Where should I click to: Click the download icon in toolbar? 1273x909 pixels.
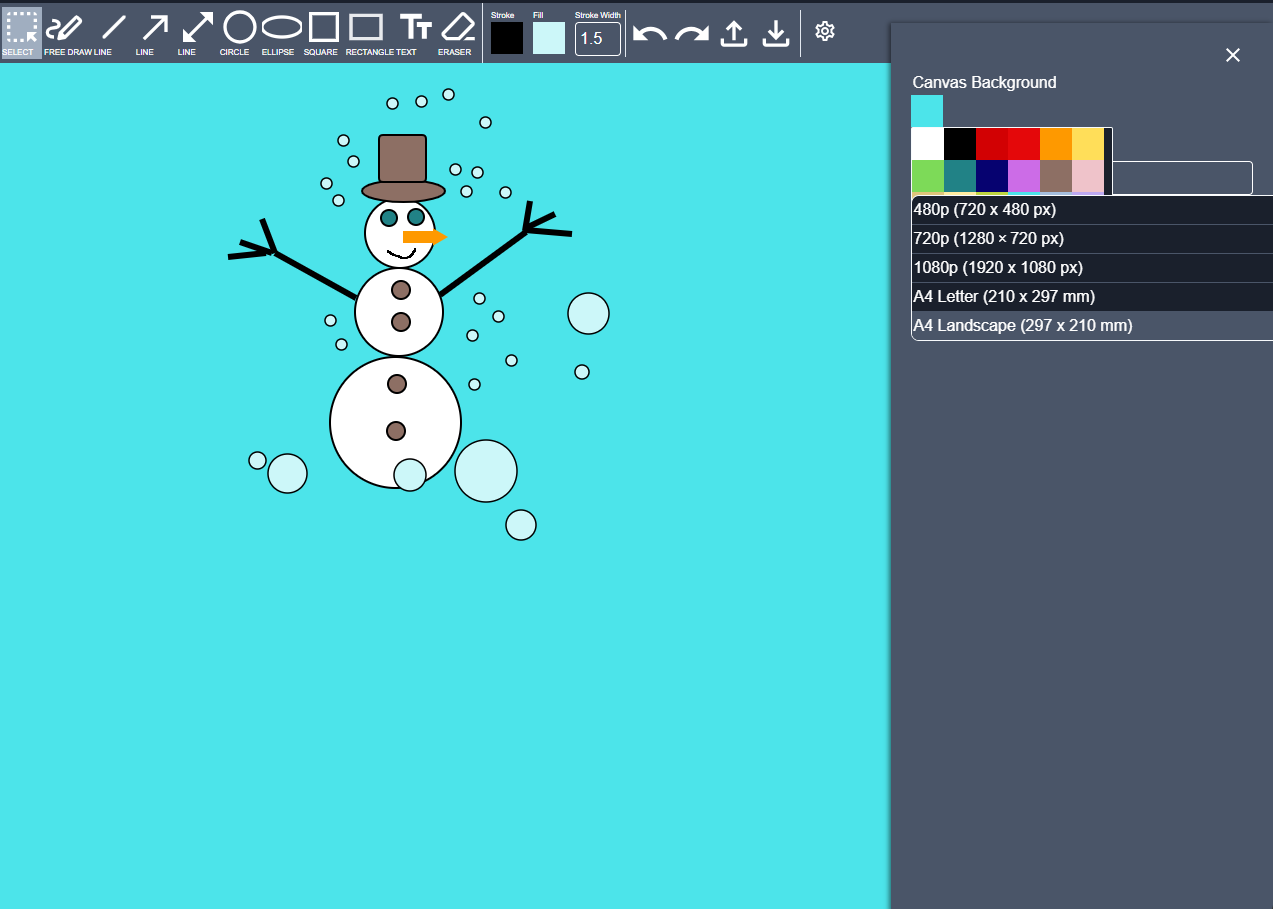pyautogui.click(x=776, y=33)
